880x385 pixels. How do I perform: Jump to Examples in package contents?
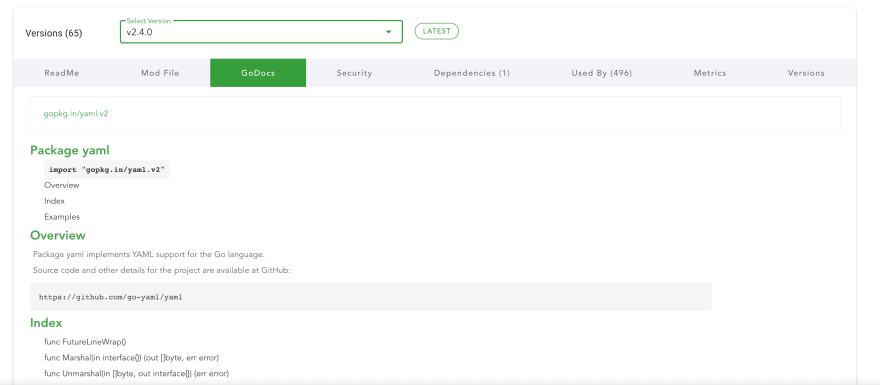[x=62, y=217]
